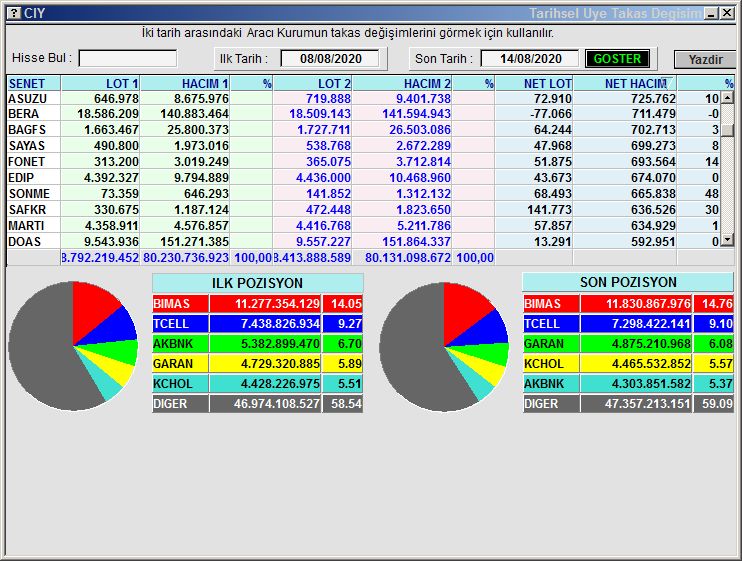Click gray DIGER swatch in SON POZISYON

click(x=551, y=404)
